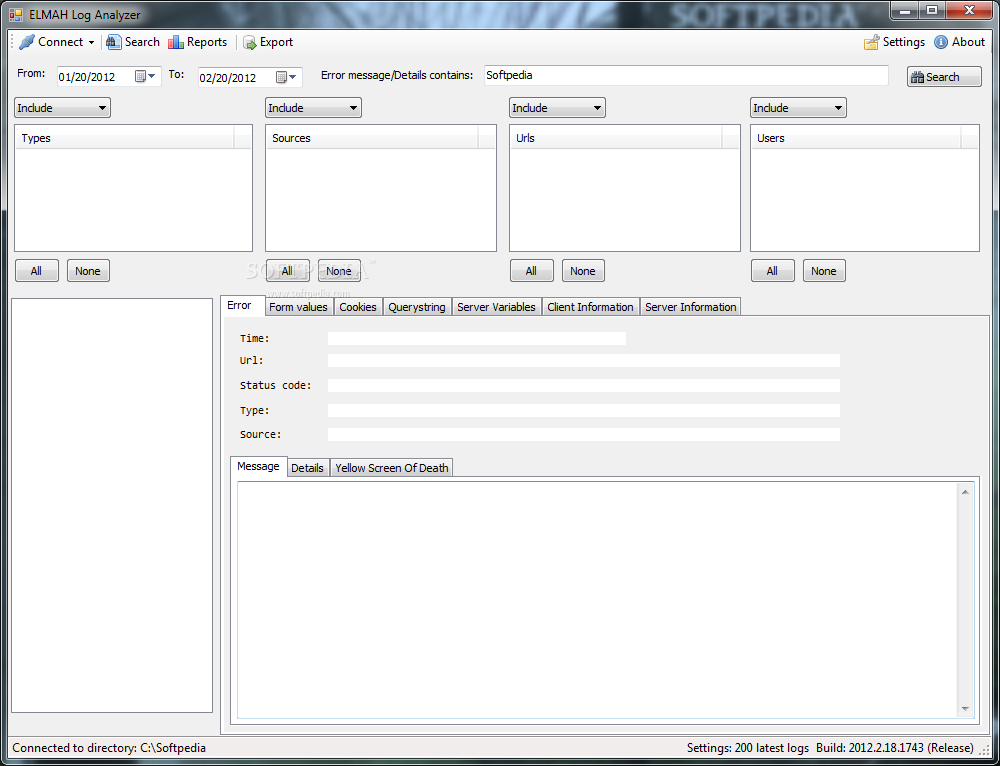Click the Users column header
Screen dimensions: 1000x766
856,138
